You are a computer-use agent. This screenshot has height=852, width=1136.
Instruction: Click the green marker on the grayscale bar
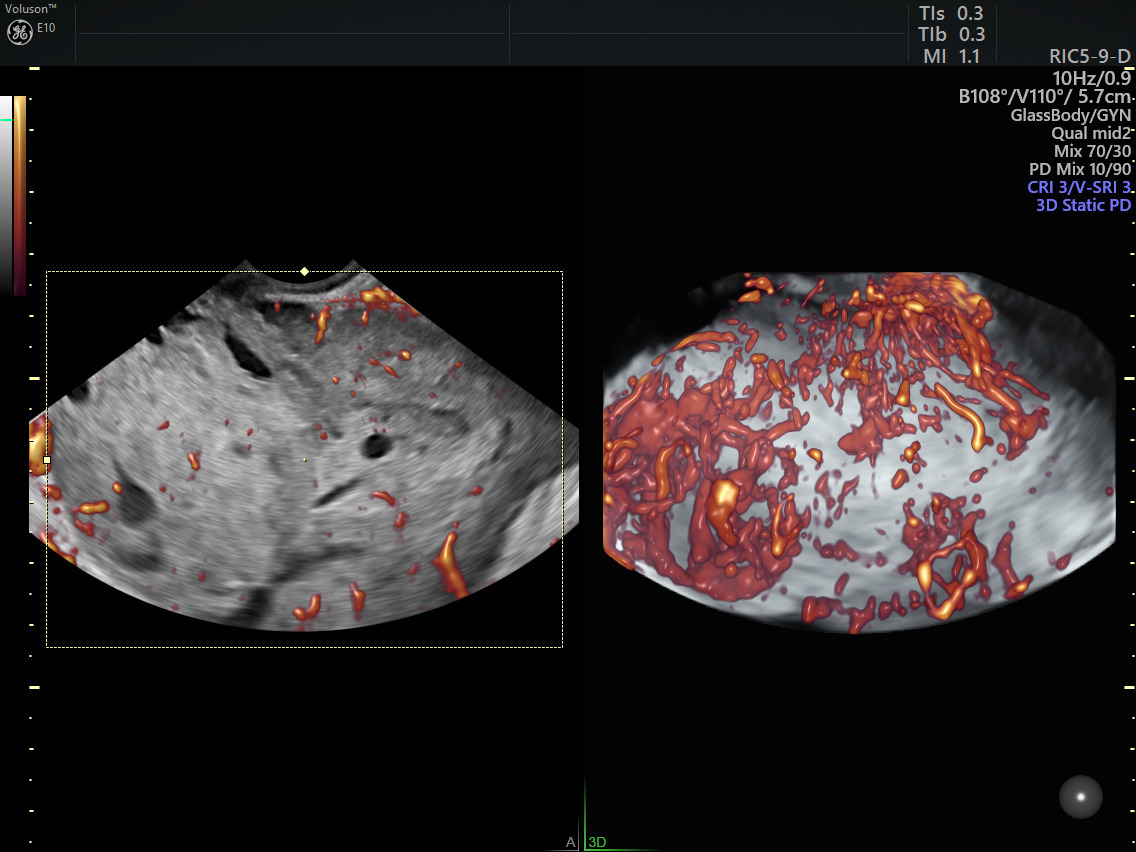point(6,120)
